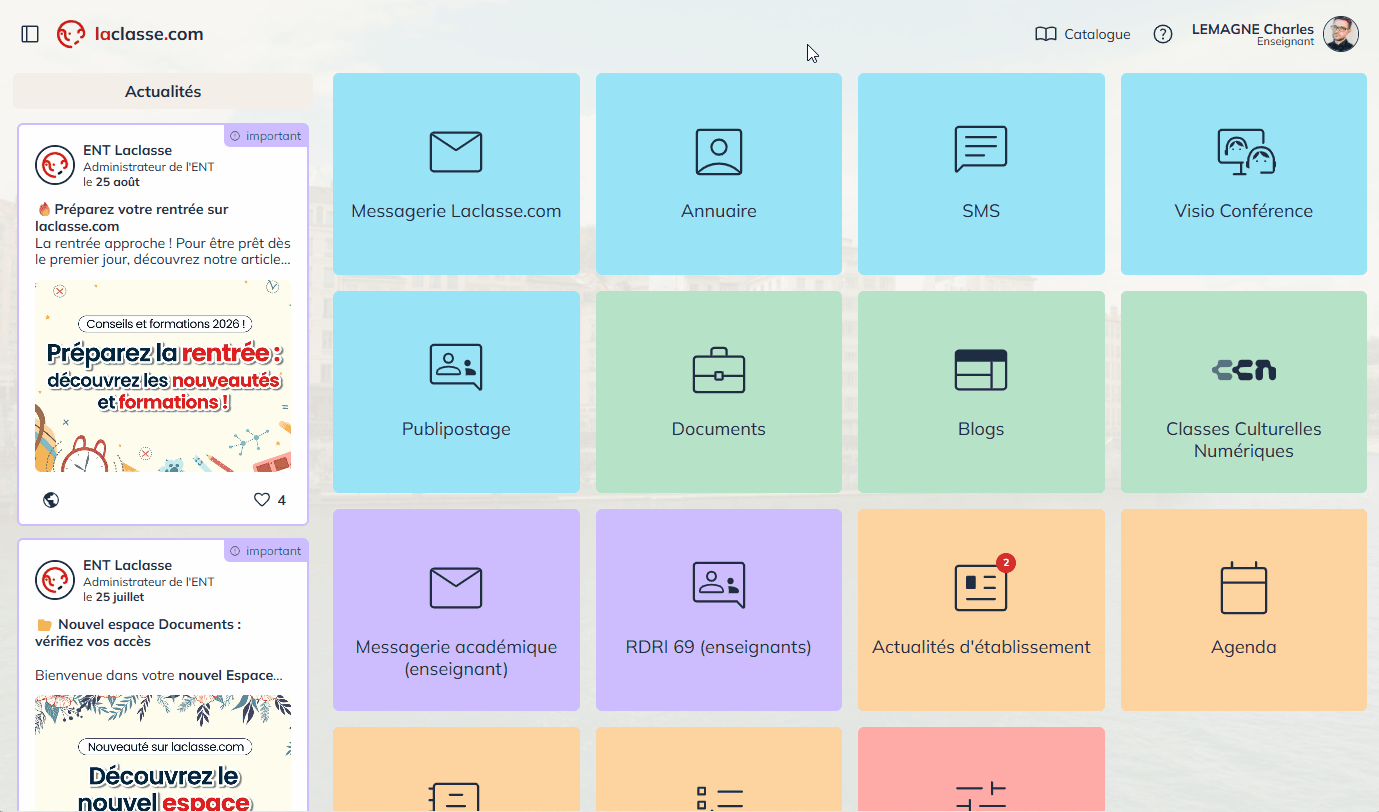Click the Blogs tile label

tap(981, 429)
